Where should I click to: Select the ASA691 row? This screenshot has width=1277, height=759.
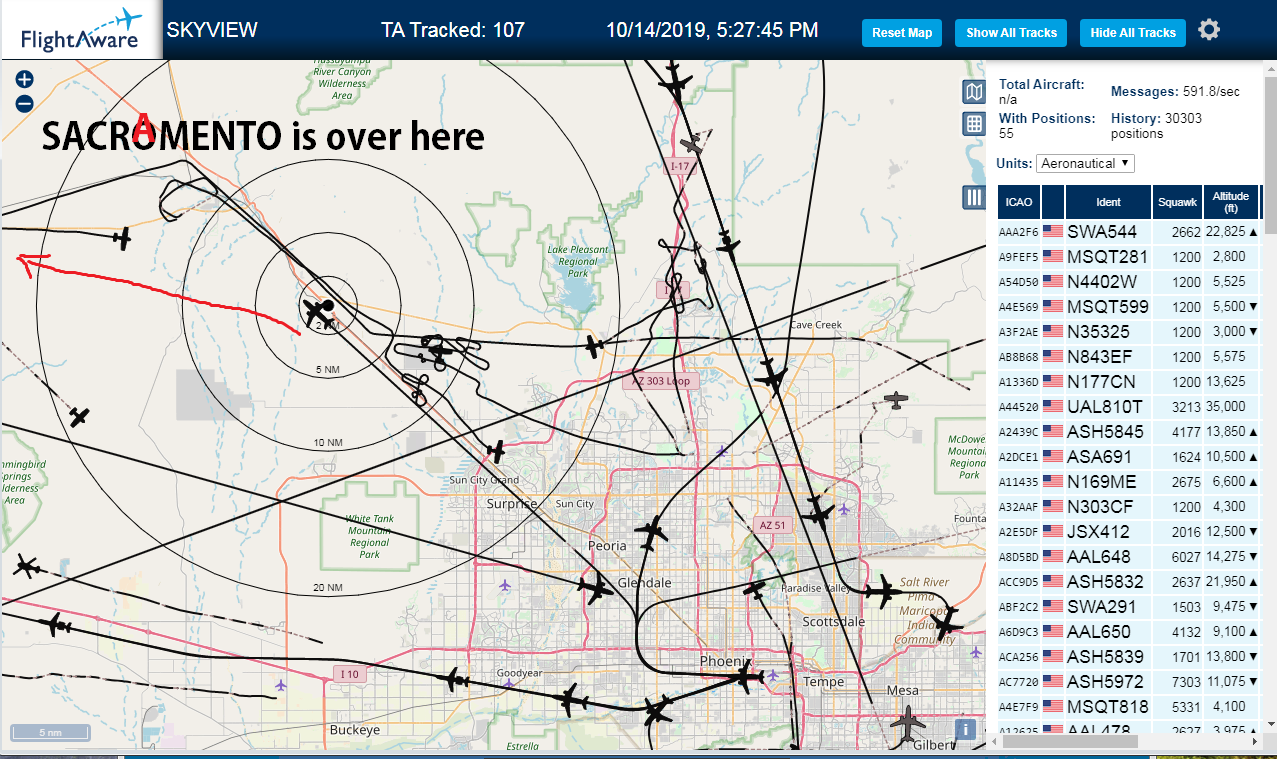[x=1129, y=456]
